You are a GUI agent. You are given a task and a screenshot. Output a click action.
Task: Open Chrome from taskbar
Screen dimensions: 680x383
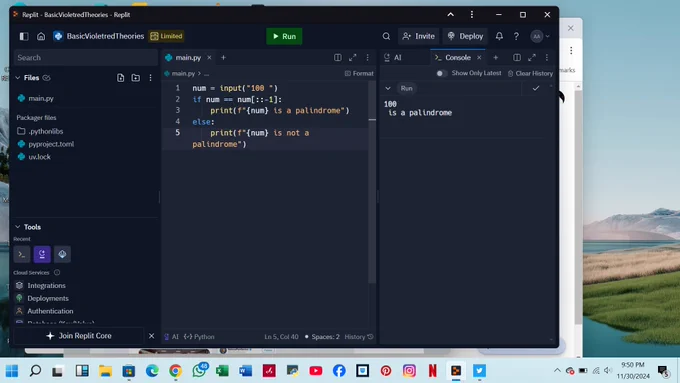click(x=175, y=371)
